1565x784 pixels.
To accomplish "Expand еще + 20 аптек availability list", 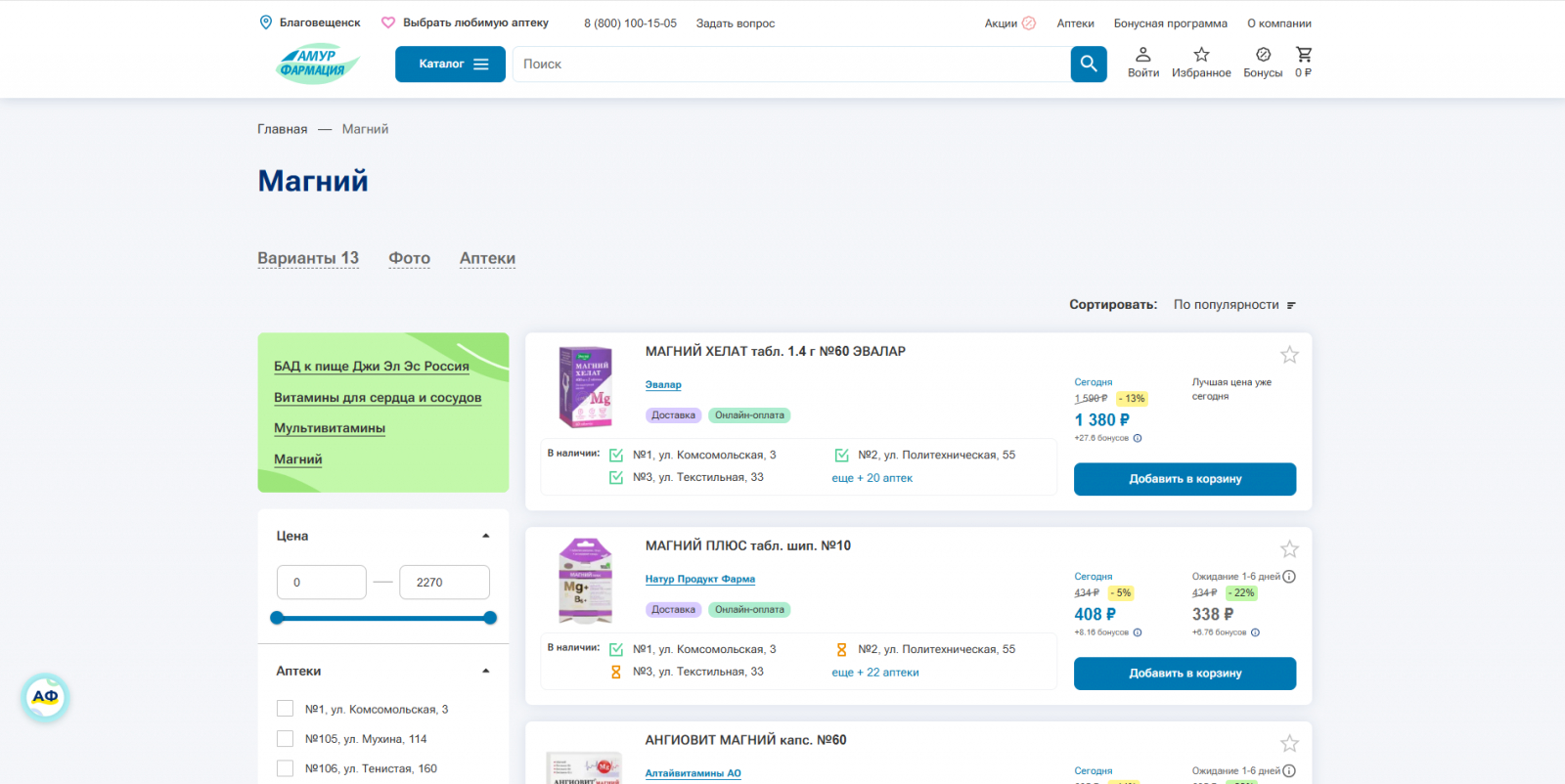I will tap(872, 478).
